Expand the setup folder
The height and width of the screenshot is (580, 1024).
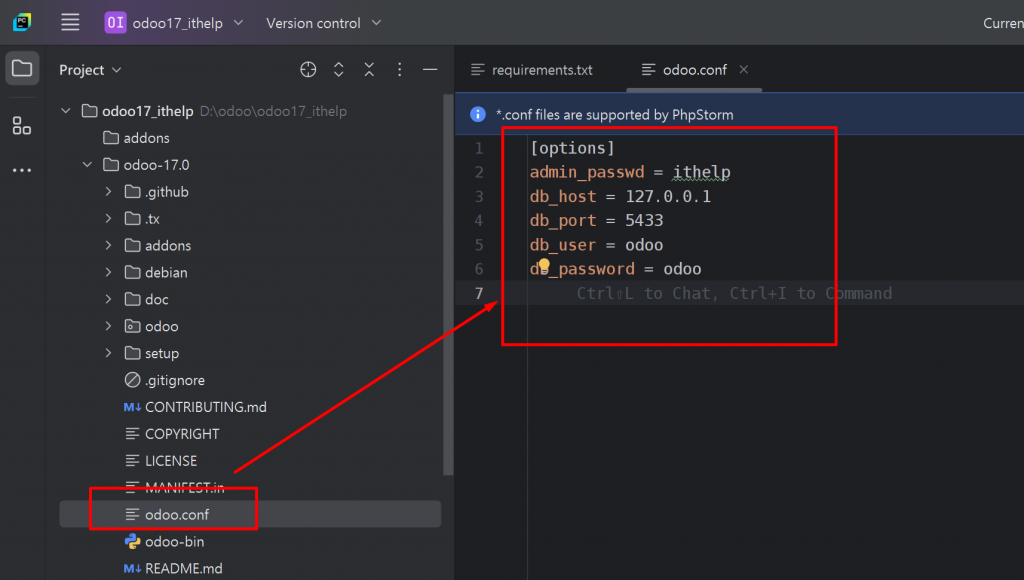[x=108, y=353]
